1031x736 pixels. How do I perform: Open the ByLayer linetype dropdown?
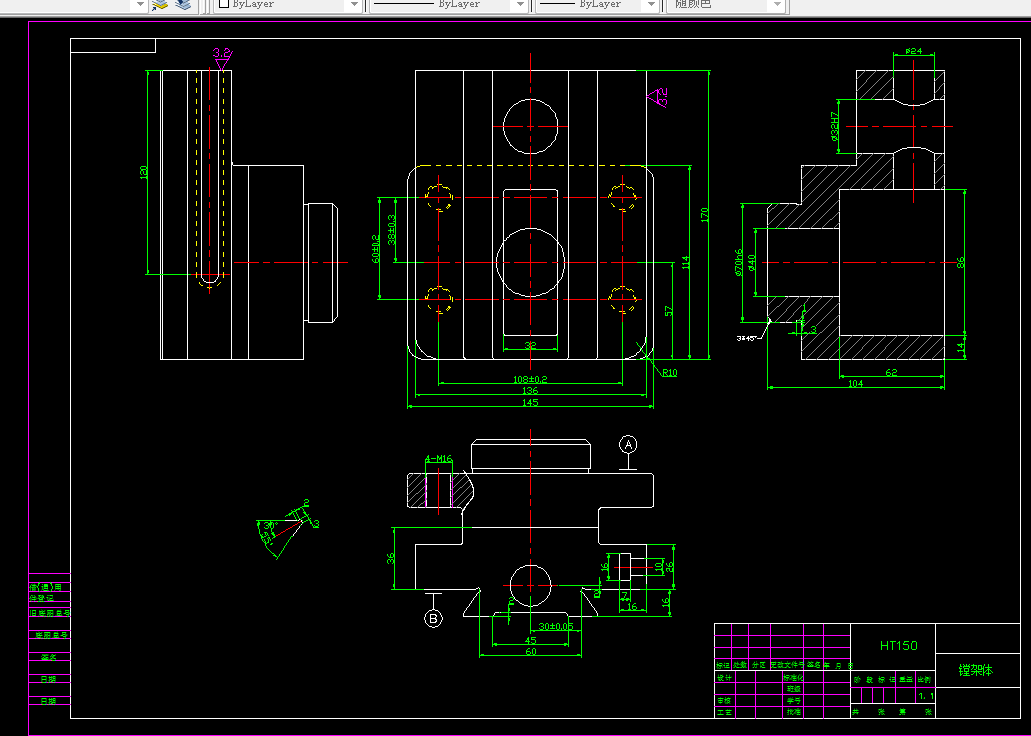coord(449,5)
